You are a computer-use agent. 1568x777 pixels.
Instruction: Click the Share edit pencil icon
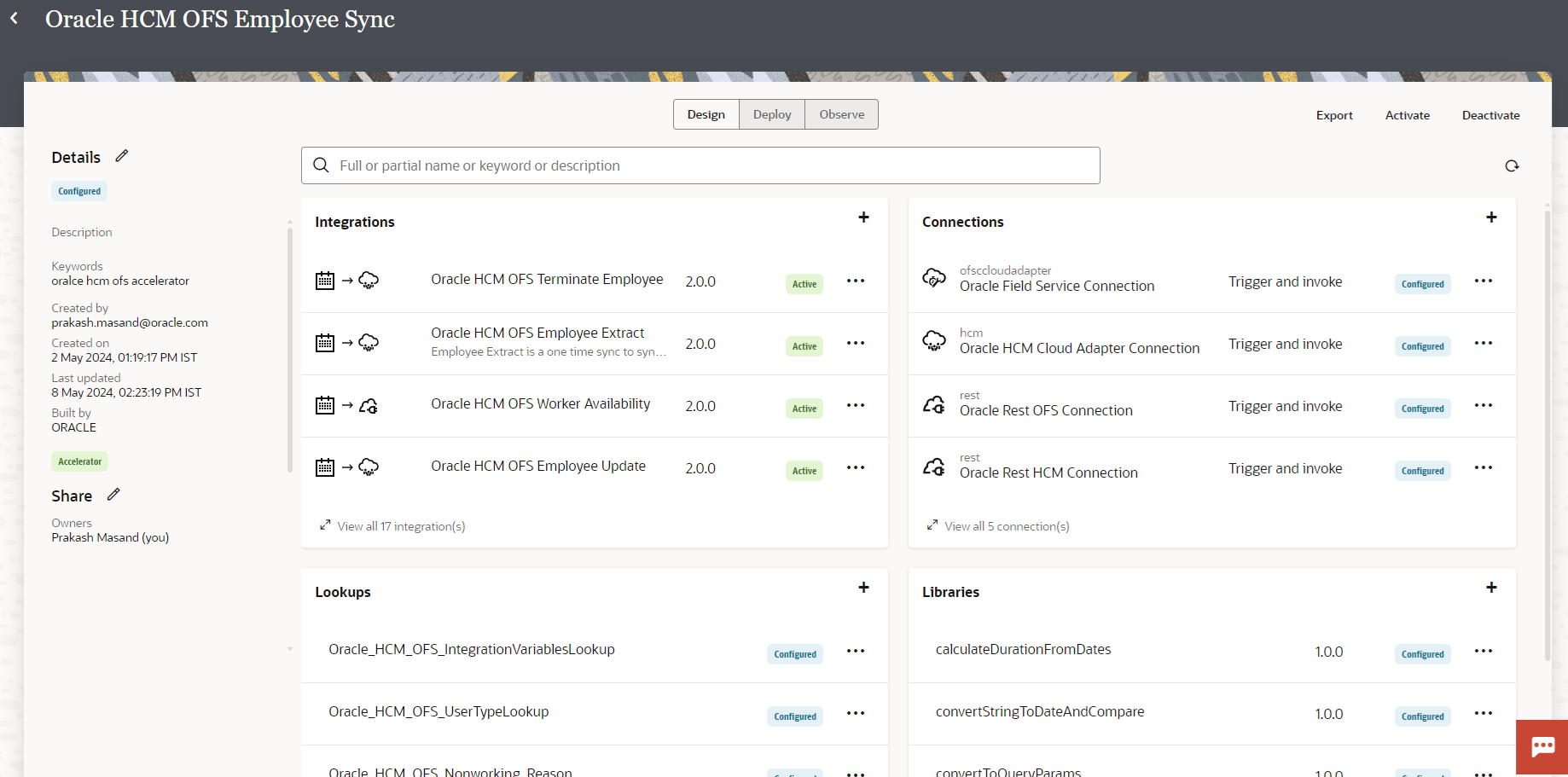click(113, 495)
